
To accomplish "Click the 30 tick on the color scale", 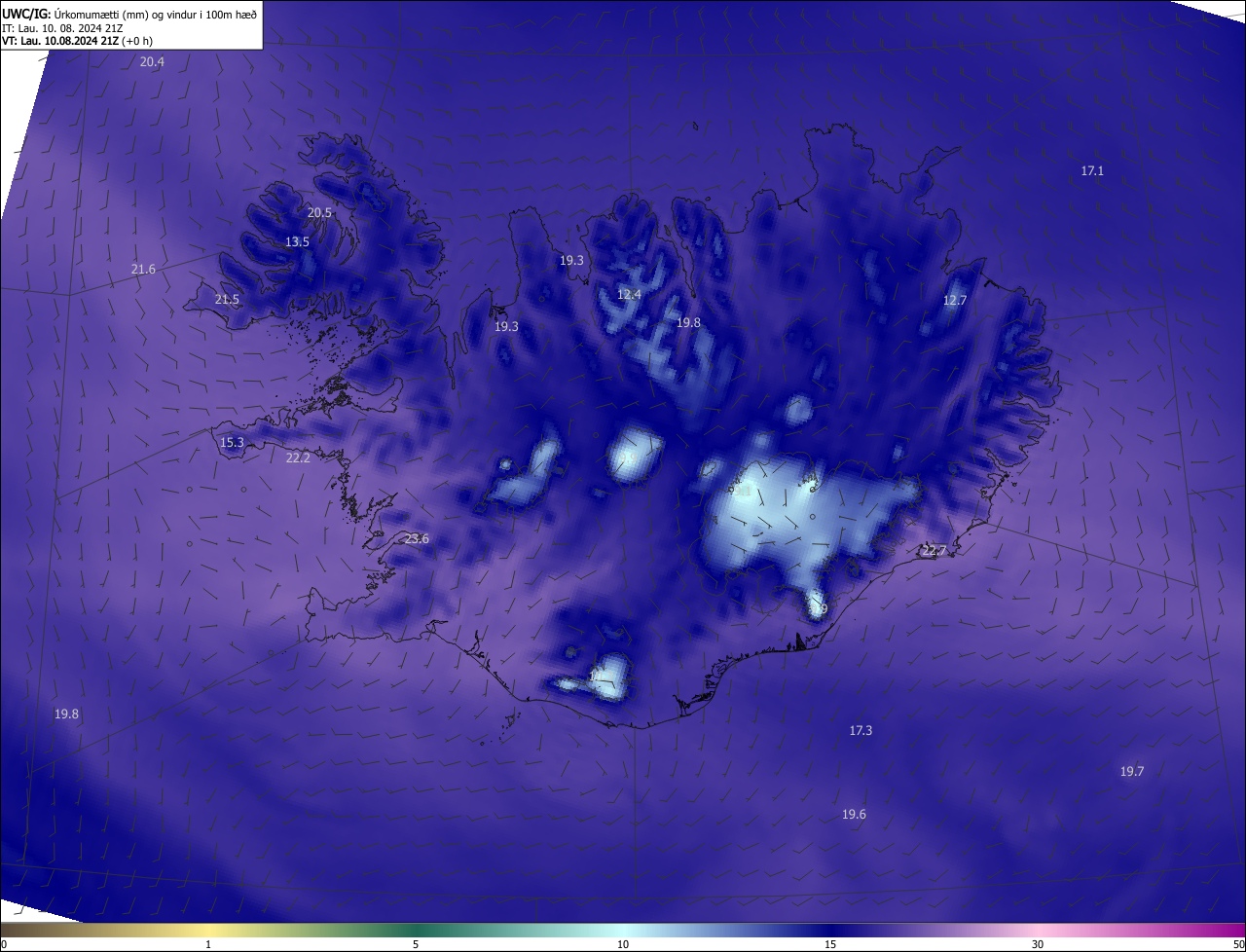I will click(x=1038, y=944).
